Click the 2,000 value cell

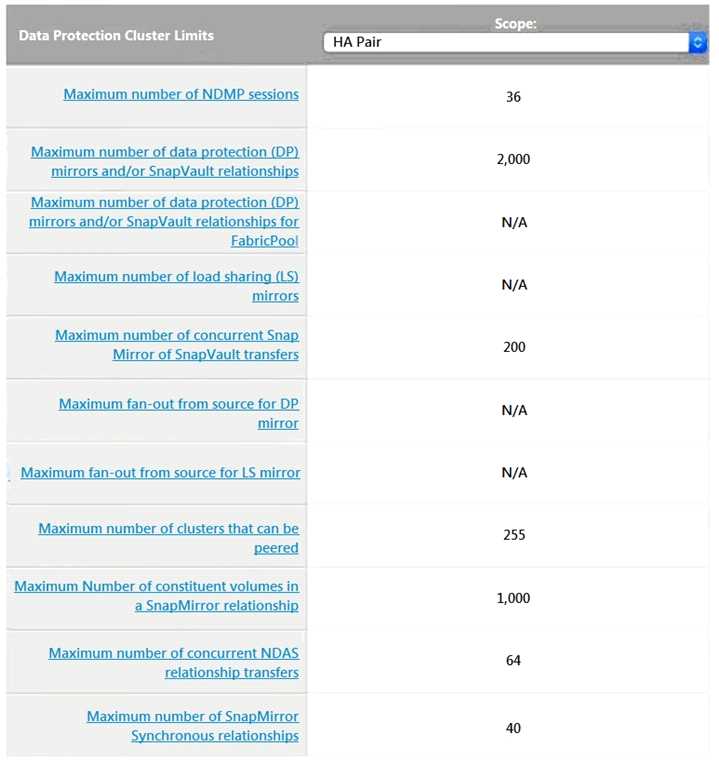point(513,160)
